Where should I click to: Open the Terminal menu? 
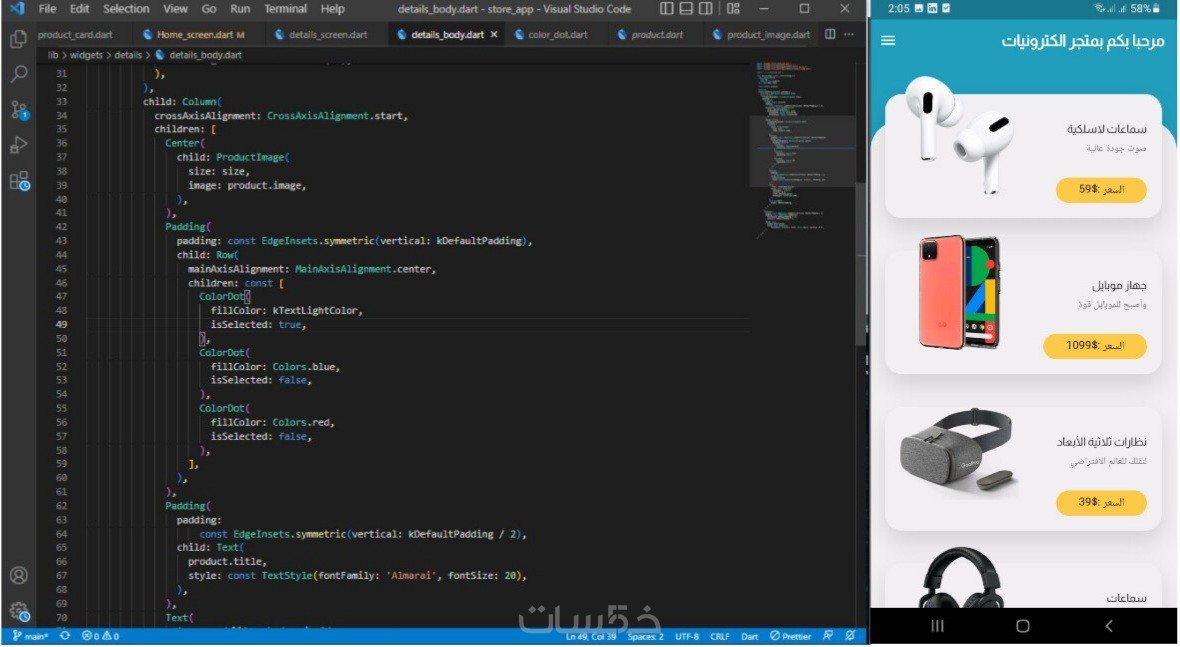(x=285, y=9)
